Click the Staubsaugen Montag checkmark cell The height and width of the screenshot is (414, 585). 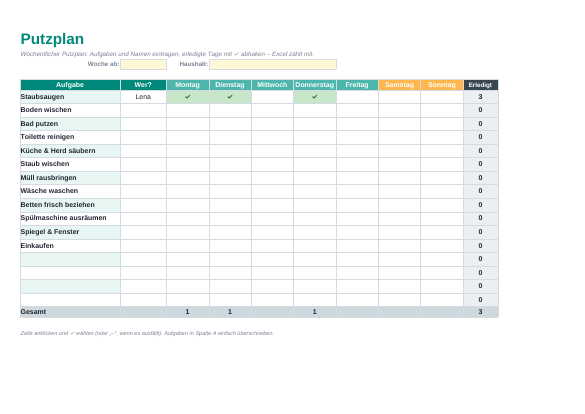pos(188,97)
